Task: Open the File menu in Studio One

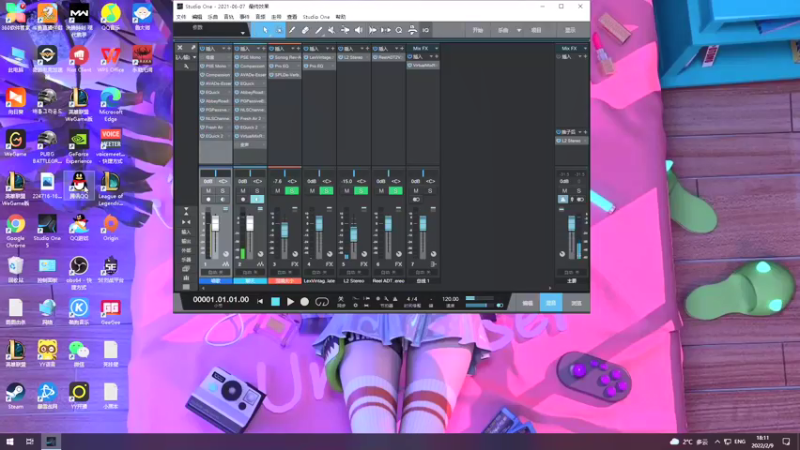Action: (182, 17)
